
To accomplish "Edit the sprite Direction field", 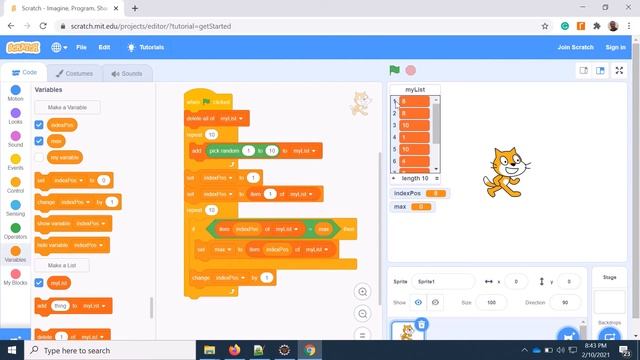I will click(x=565, y=302).
